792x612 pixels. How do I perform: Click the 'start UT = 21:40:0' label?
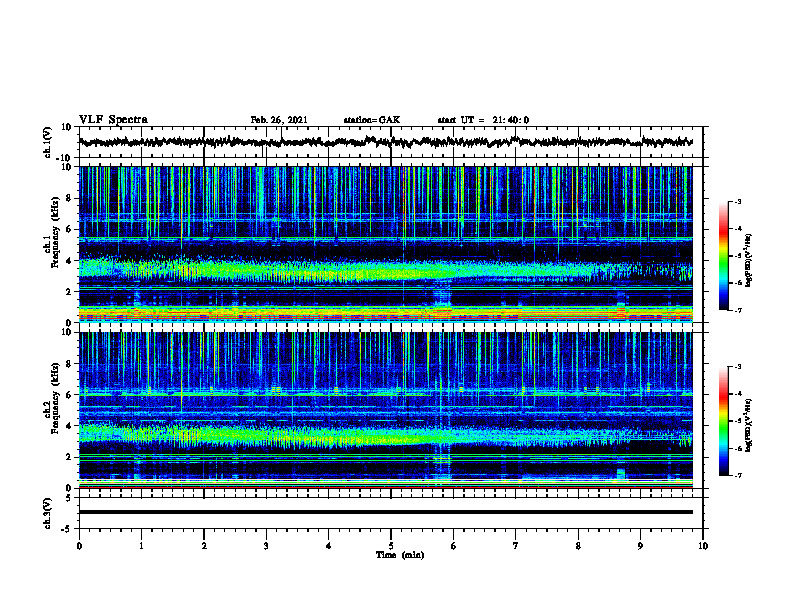tap(483, 120)
